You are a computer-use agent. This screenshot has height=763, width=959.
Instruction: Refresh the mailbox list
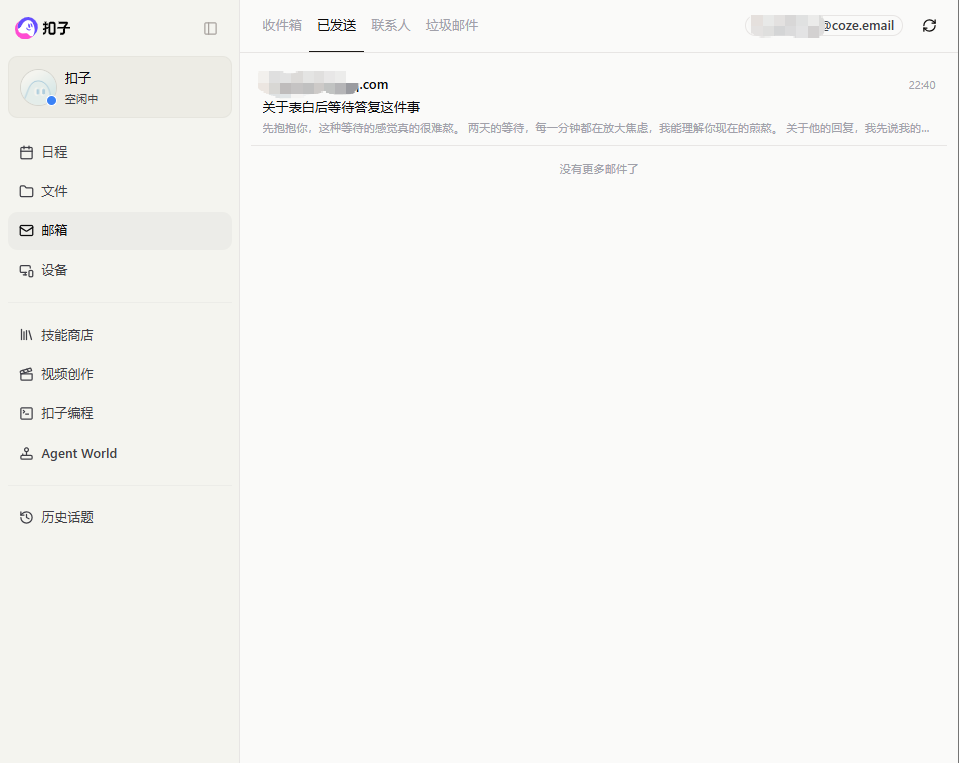[929, 26]
